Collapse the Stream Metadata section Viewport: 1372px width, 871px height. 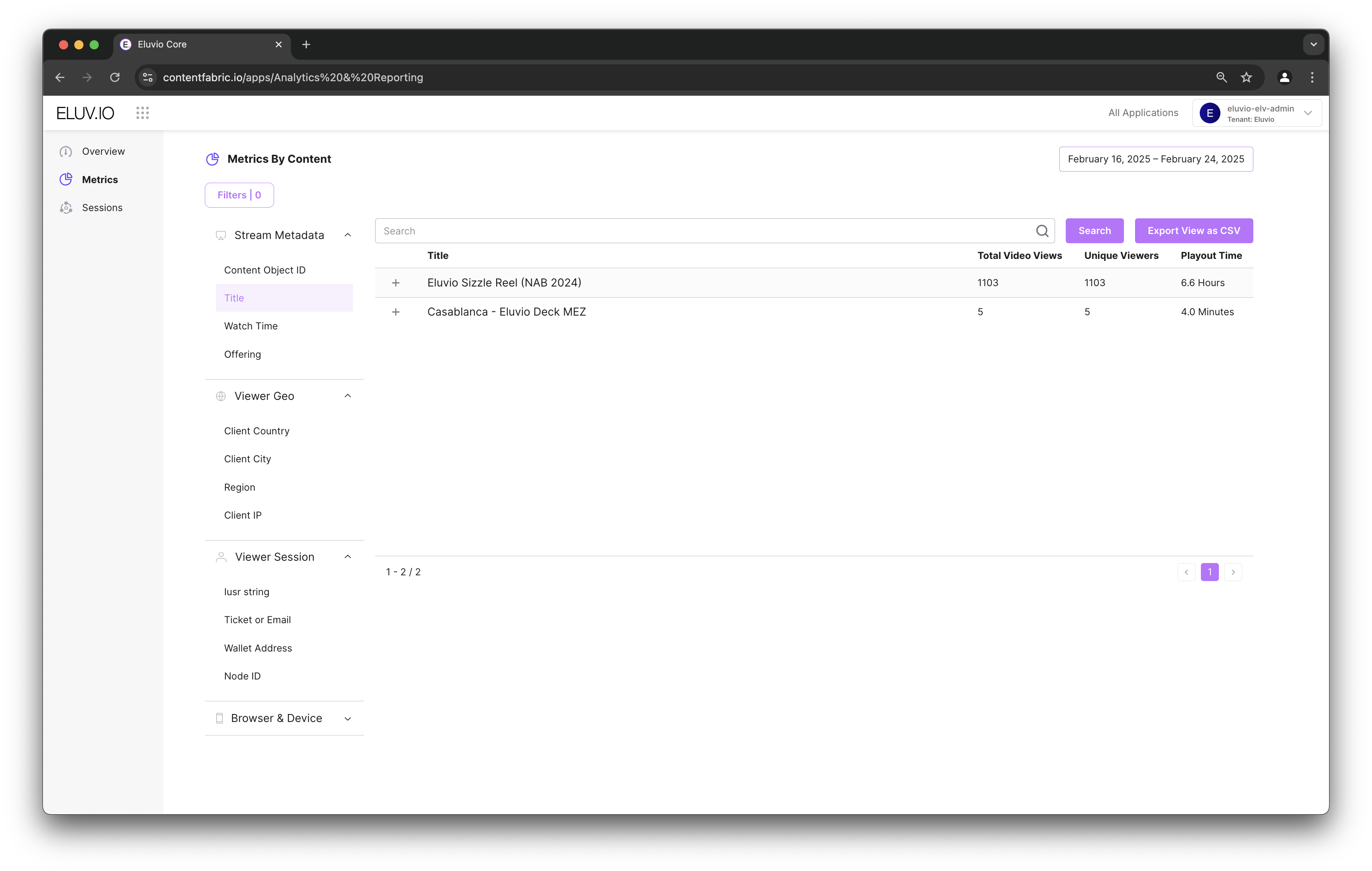[348, 236]
